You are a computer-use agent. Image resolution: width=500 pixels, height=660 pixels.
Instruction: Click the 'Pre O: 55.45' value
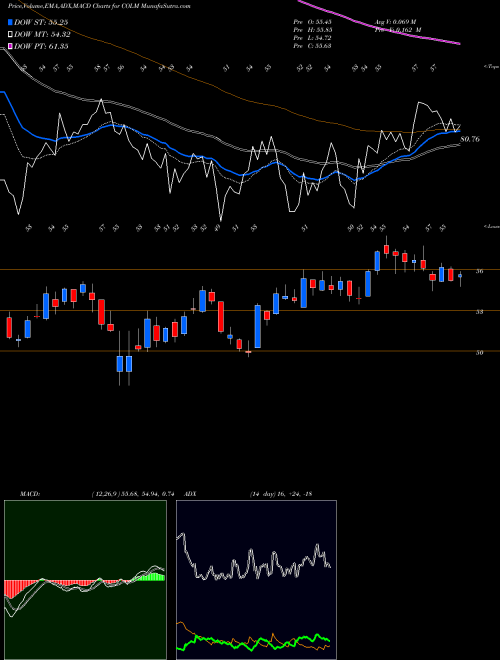coord(313,22)
